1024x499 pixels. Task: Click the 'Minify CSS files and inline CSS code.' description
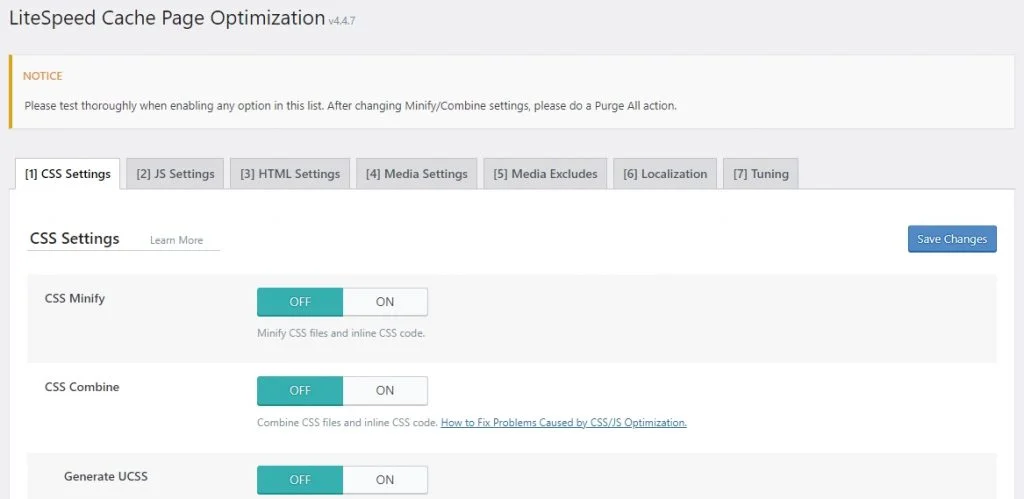[341, 334]
